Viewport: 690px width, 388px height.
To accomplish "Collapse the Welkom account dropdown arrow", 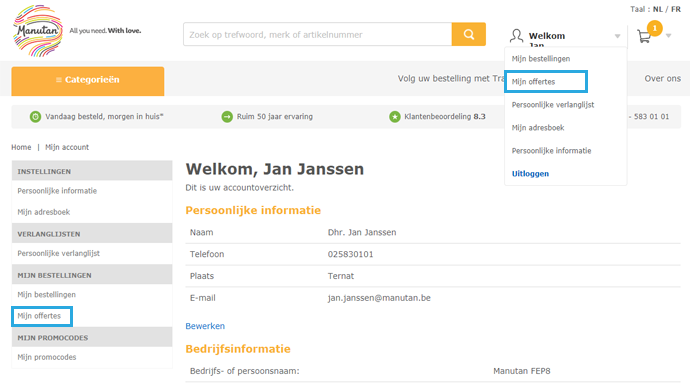I will 617,36.
